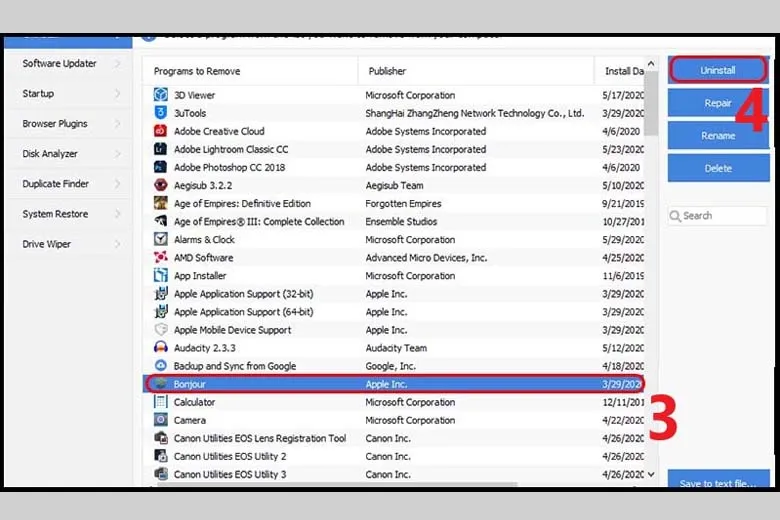
Task: Click publisher Advanced Micro Devices, Inc.
Action: click(426, 257)
